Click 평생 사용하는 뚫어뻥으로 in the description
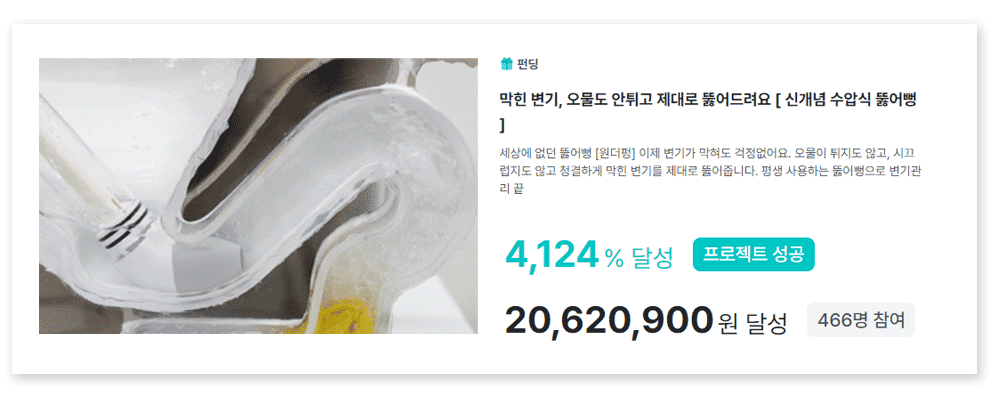 [x=821, y=171]
